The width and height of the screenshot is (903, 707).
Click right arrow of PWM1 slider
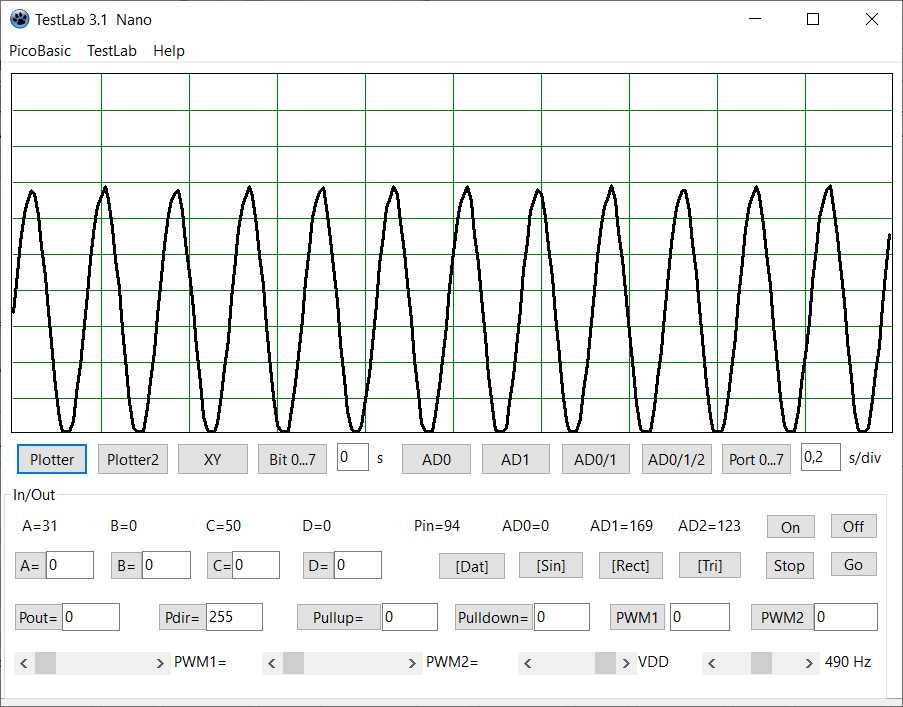point(161,662)
